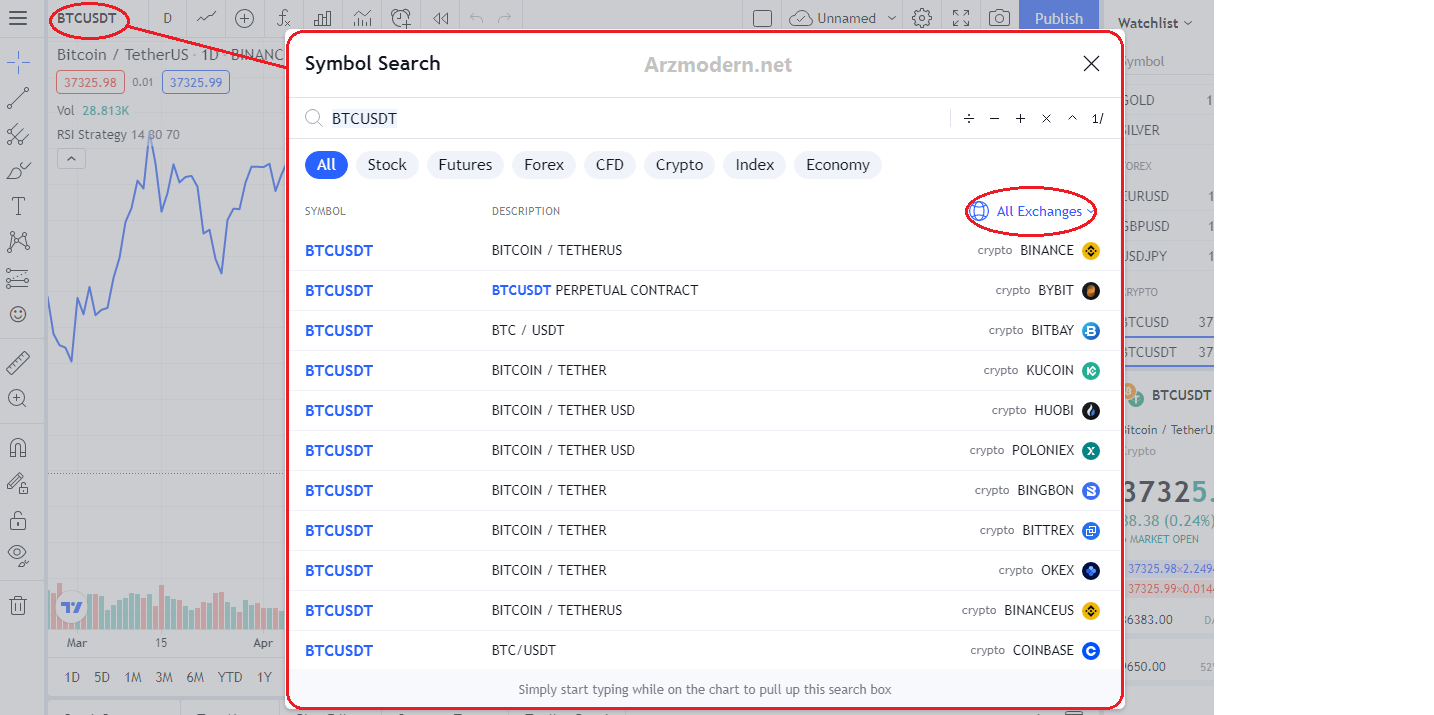The height and width of the screenshot is (715, 1434).
Task: Expand the All Exchanges dropdown
Action: tap(1033, 211)
